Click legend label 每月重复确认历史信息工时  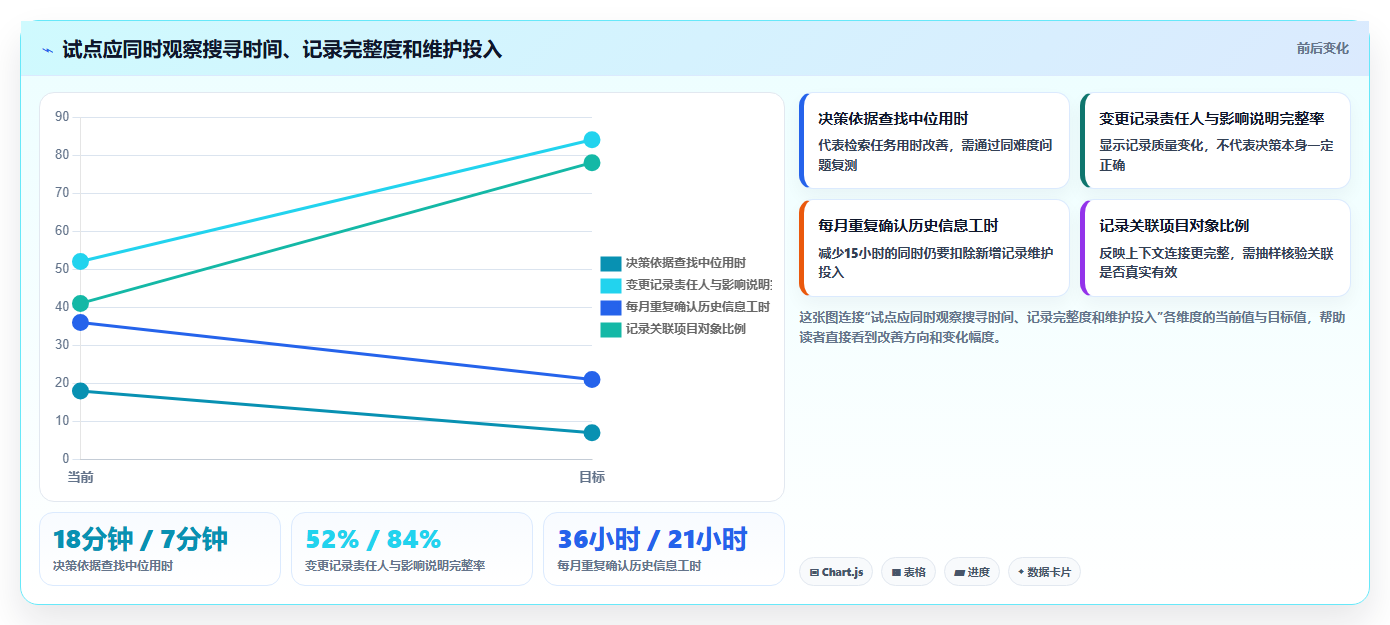pos(698,307)
